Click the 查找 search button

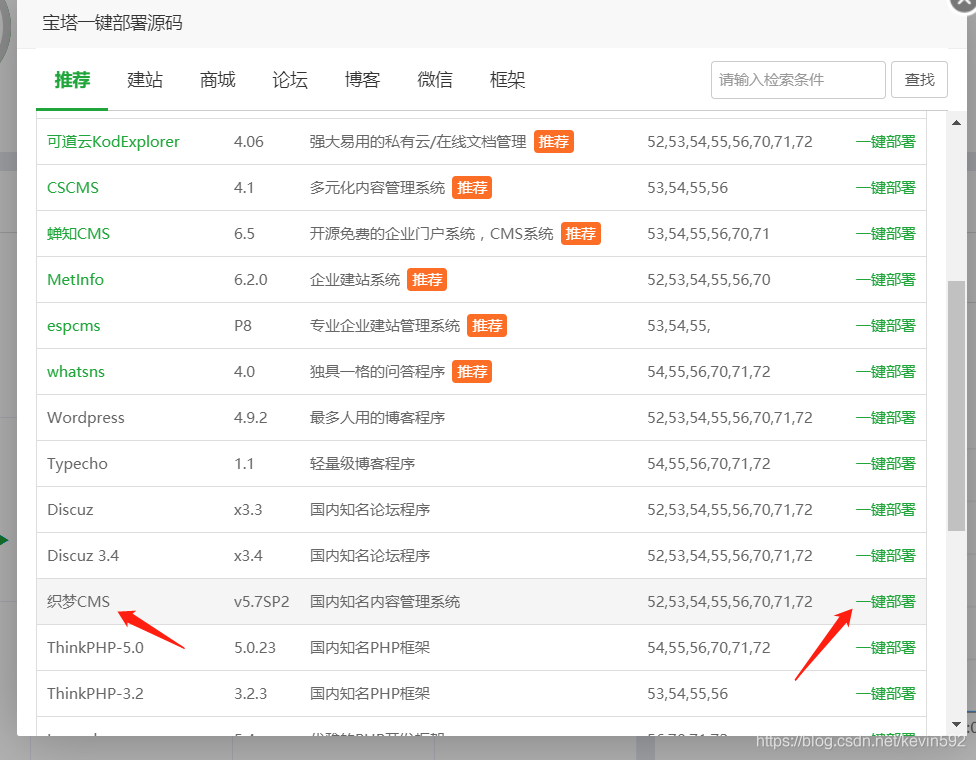919,80
